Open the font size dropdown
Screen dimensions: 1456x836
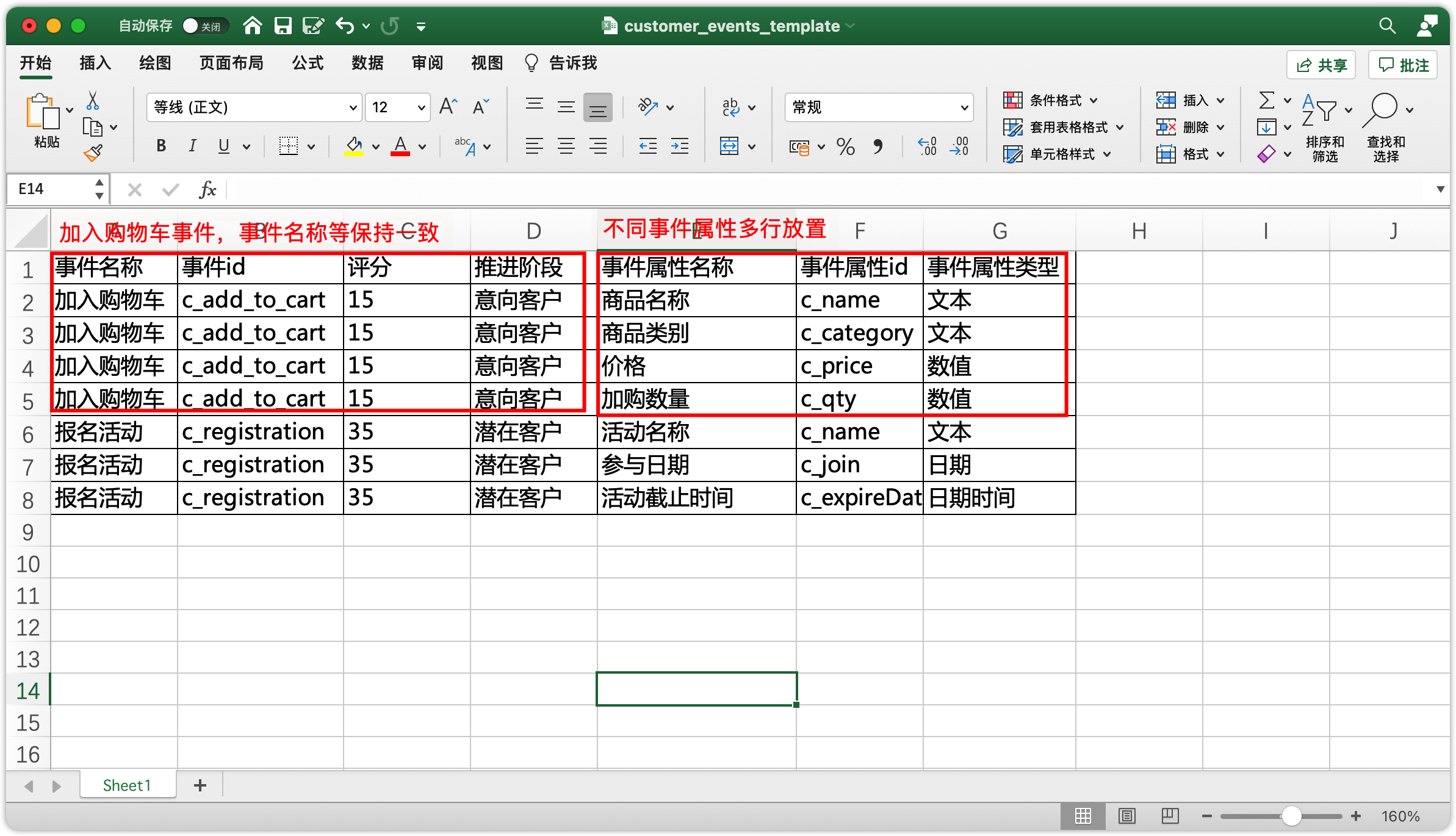[421, 108]
